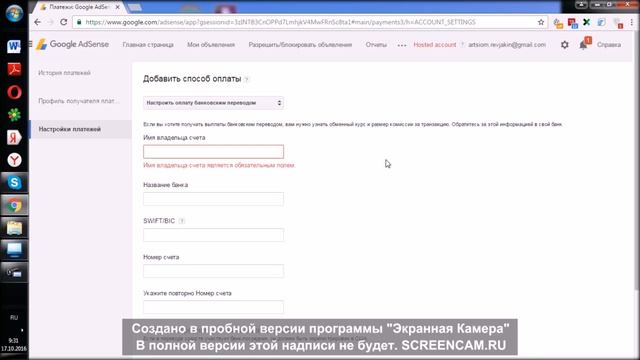Focus the Имя владельца счета field
The height and width of the screenshot is (360, 640).
point(213,151)
